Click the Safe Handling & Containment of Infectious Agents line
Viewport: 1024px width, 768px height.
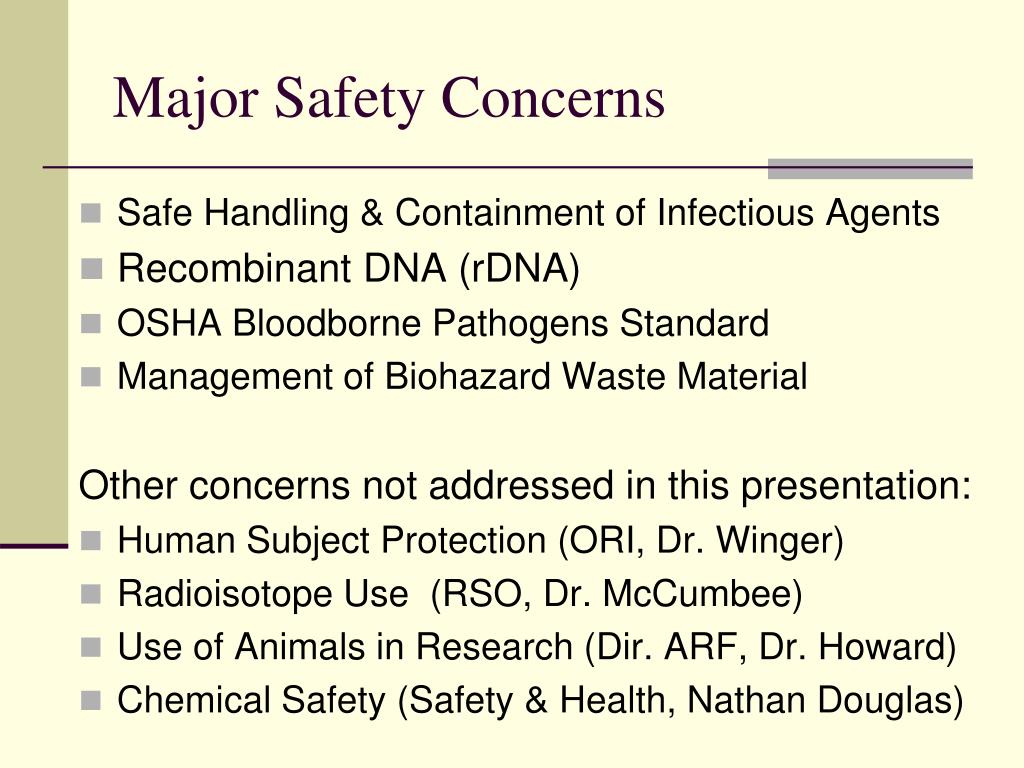click(x=528, y=214)
